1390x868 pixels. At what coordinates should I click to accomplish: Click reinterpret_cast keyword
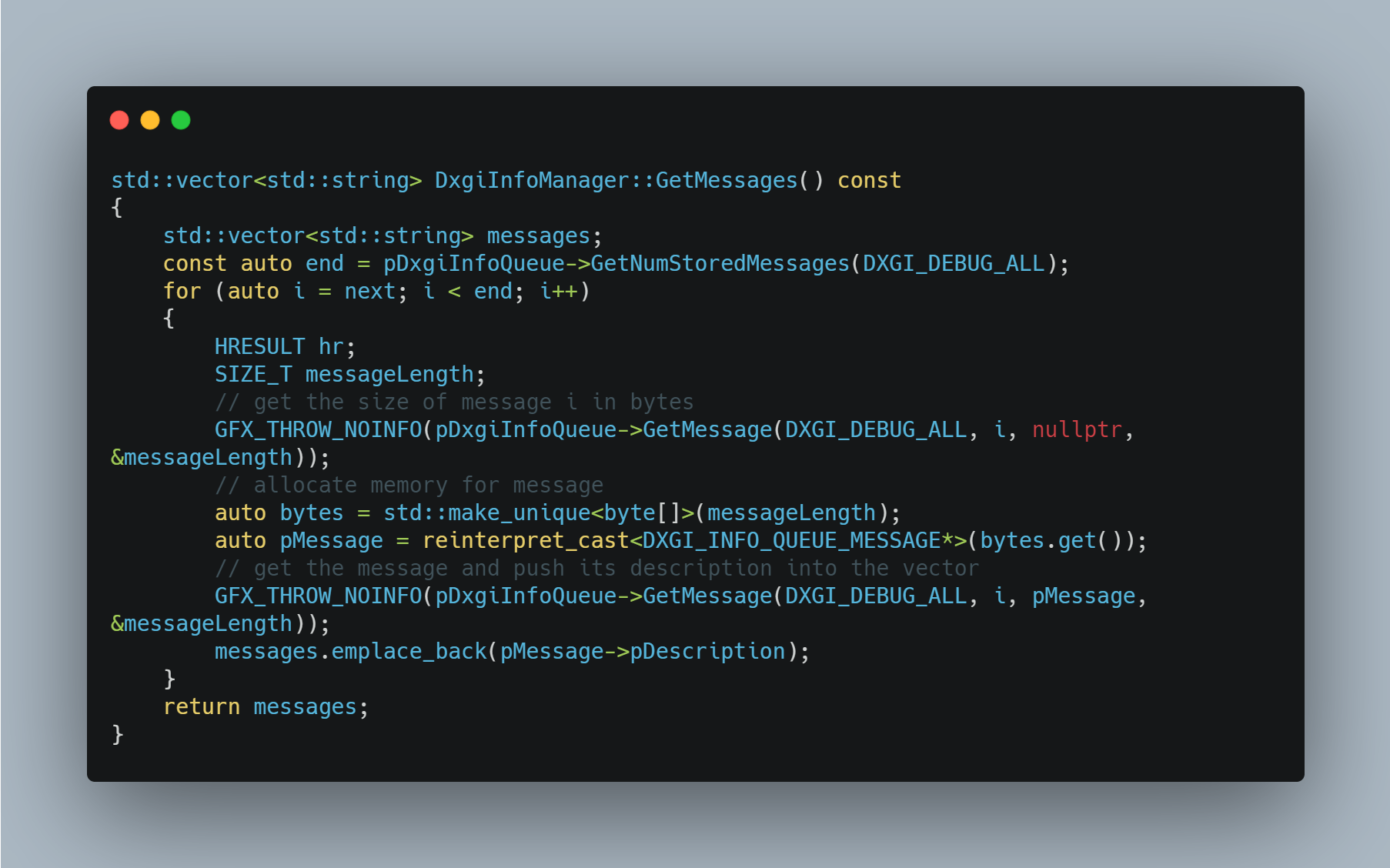(526, 540)
